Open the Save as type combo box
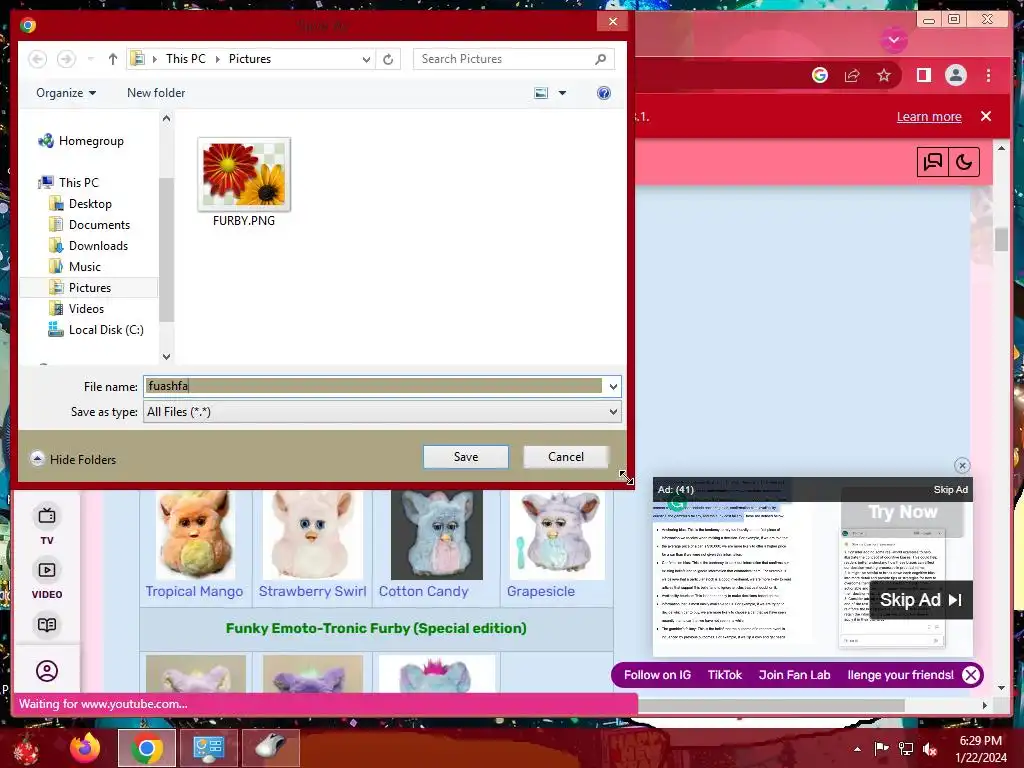 click(x=382, y=412)
